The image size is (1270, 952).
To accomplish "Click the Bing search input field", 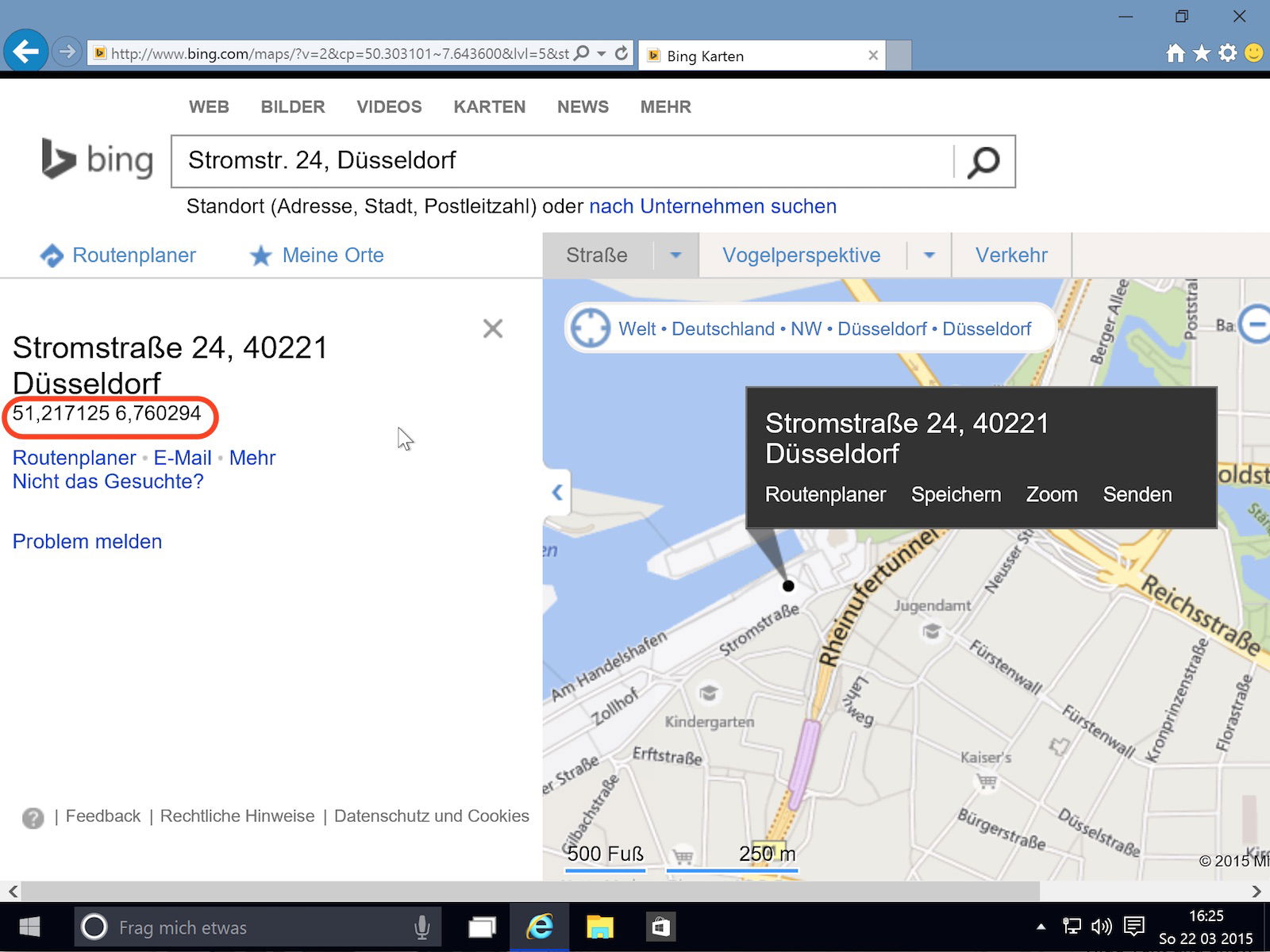I will tap(562, 161).
